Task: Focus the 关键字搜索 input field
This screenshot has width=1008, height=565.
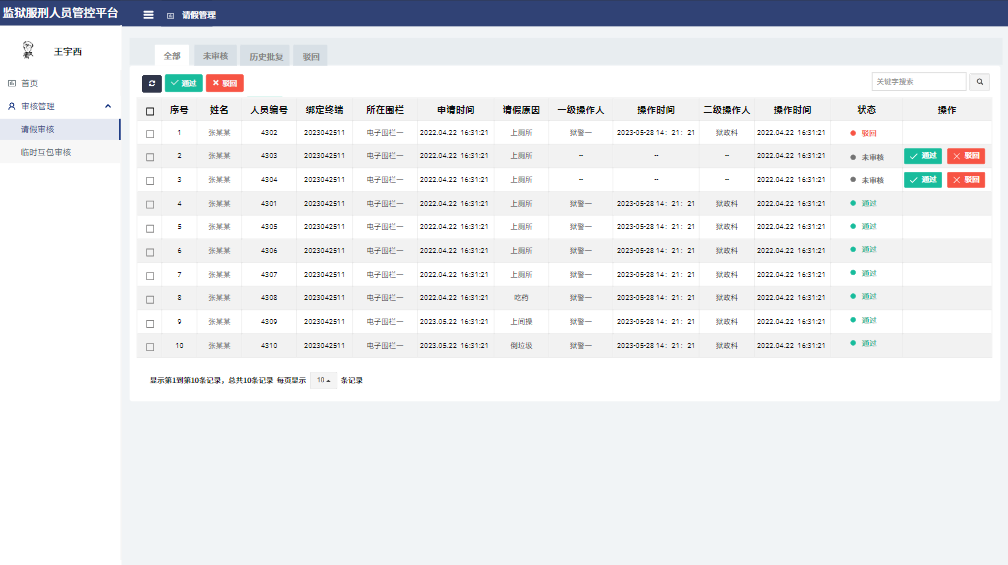Action: tap(918, 82)
